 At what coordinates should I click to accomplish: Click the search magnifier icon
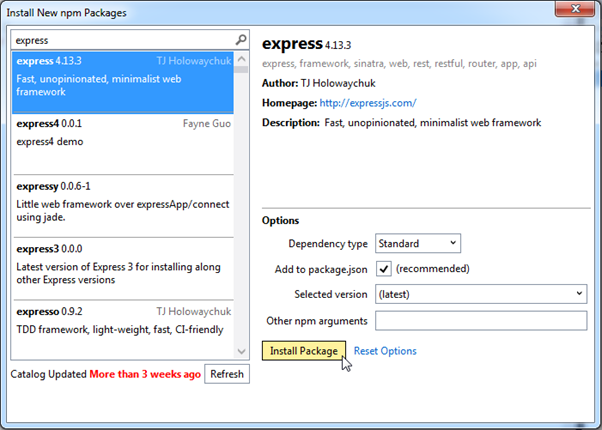click(240, 40)
